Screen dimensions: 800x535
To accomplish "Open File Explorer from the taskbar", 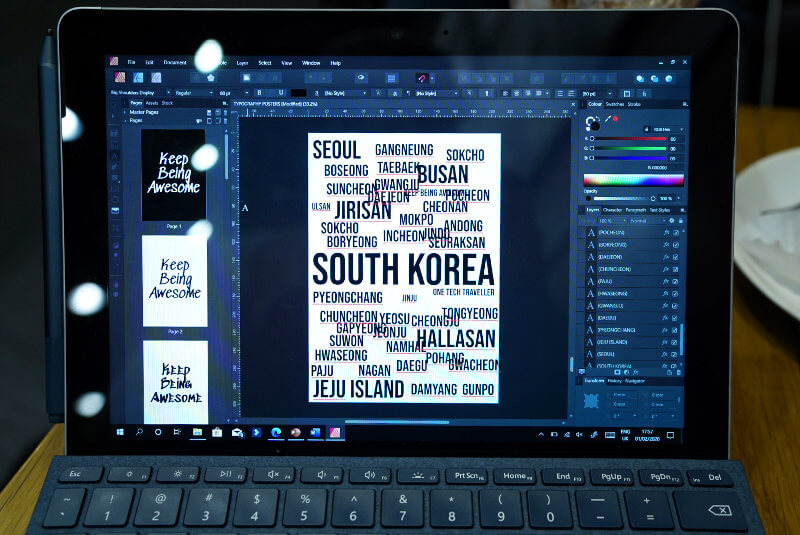I will (197, 432).
